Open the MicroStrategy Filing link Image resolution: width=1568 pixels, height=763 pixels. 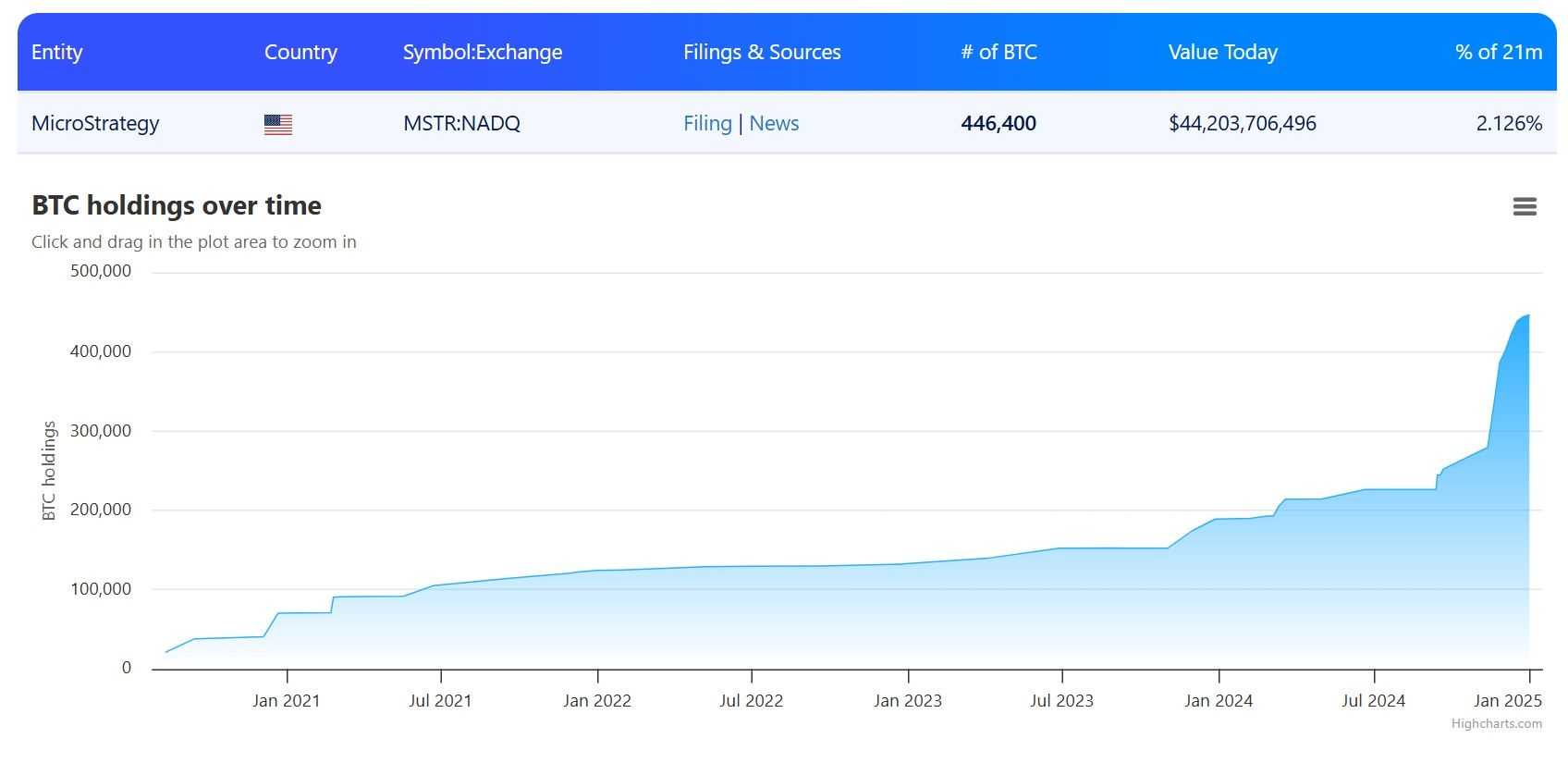pyautogui.click(x=707, y=123)
